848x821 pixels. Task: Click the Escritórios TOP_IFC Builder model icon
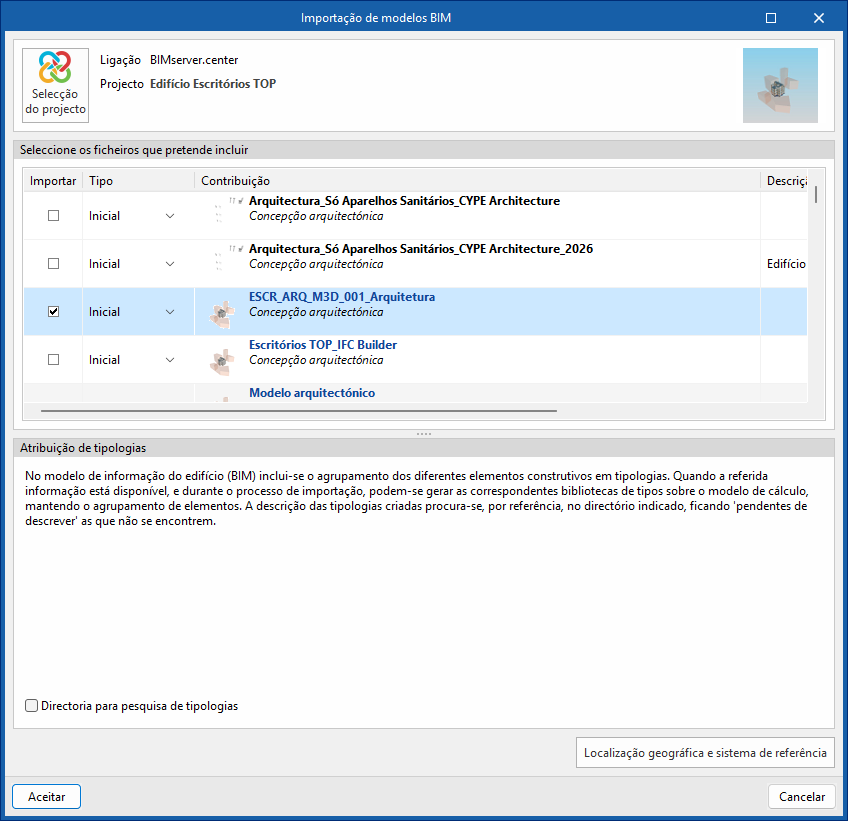(222, 362)
